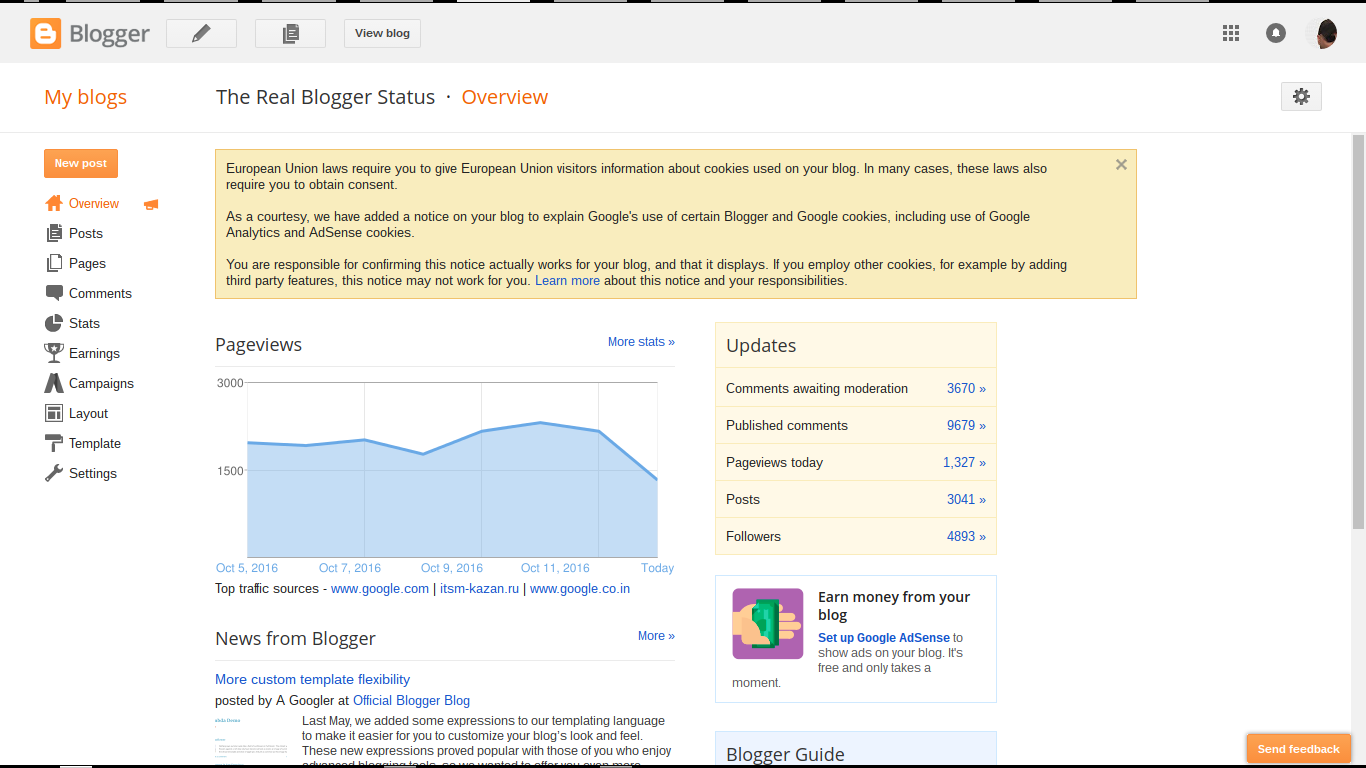Click the megaphone icon beside Overview
1366x768 pixels.
coord(150,203)
